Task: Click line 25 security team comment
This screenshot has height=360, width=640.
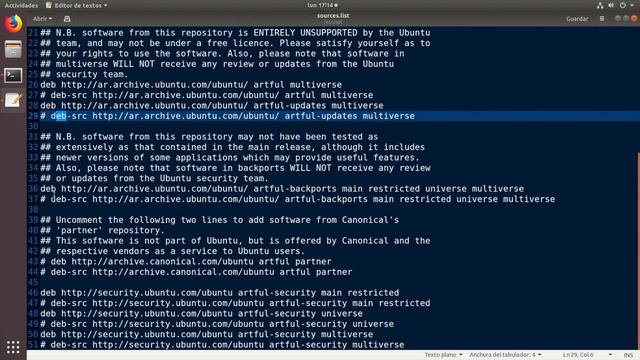Action: (x=84, y=74)
